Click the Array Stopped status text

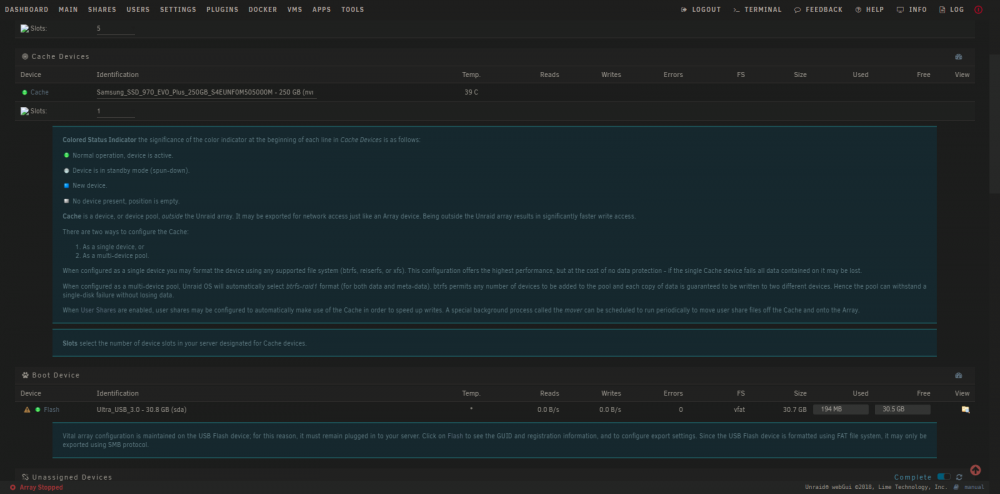41,488
